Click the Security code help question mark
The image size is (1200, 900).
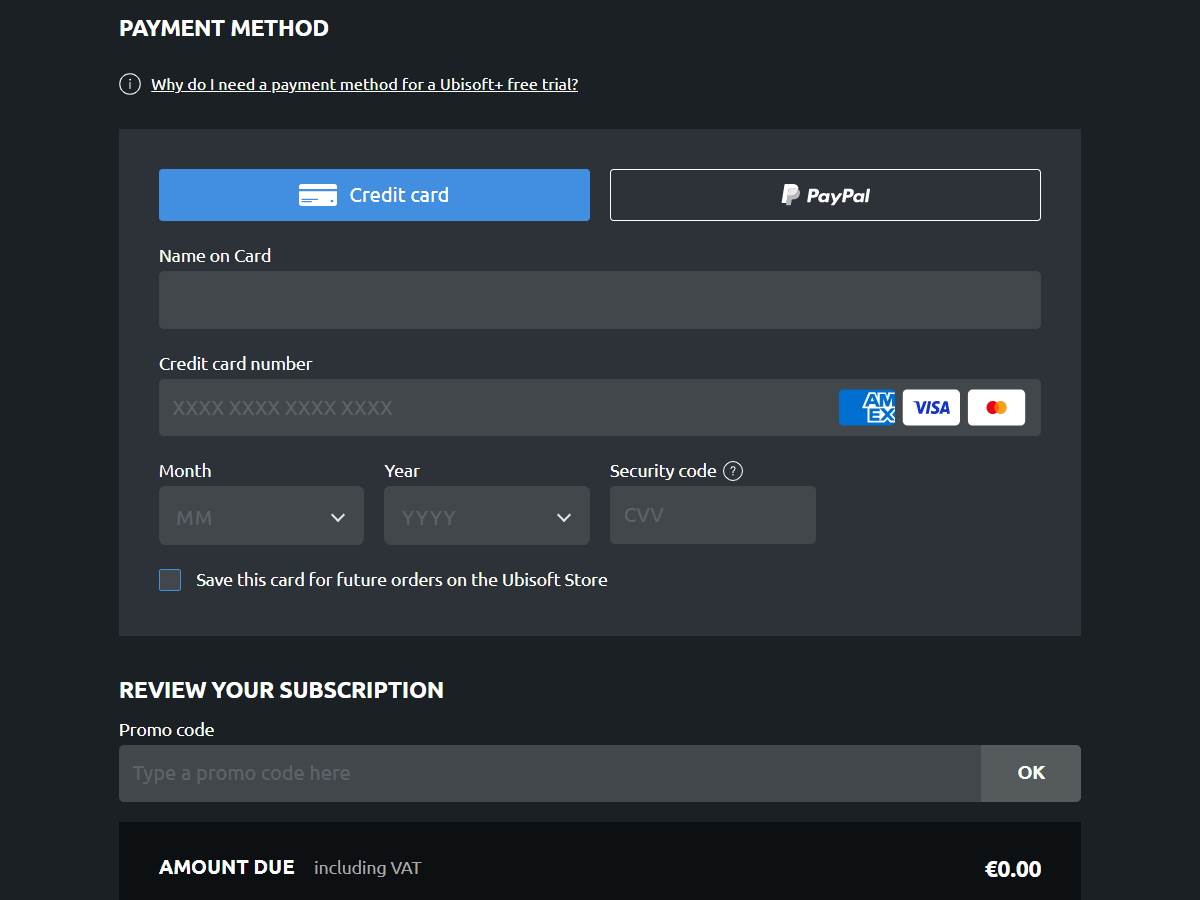[x=733, y=471]
